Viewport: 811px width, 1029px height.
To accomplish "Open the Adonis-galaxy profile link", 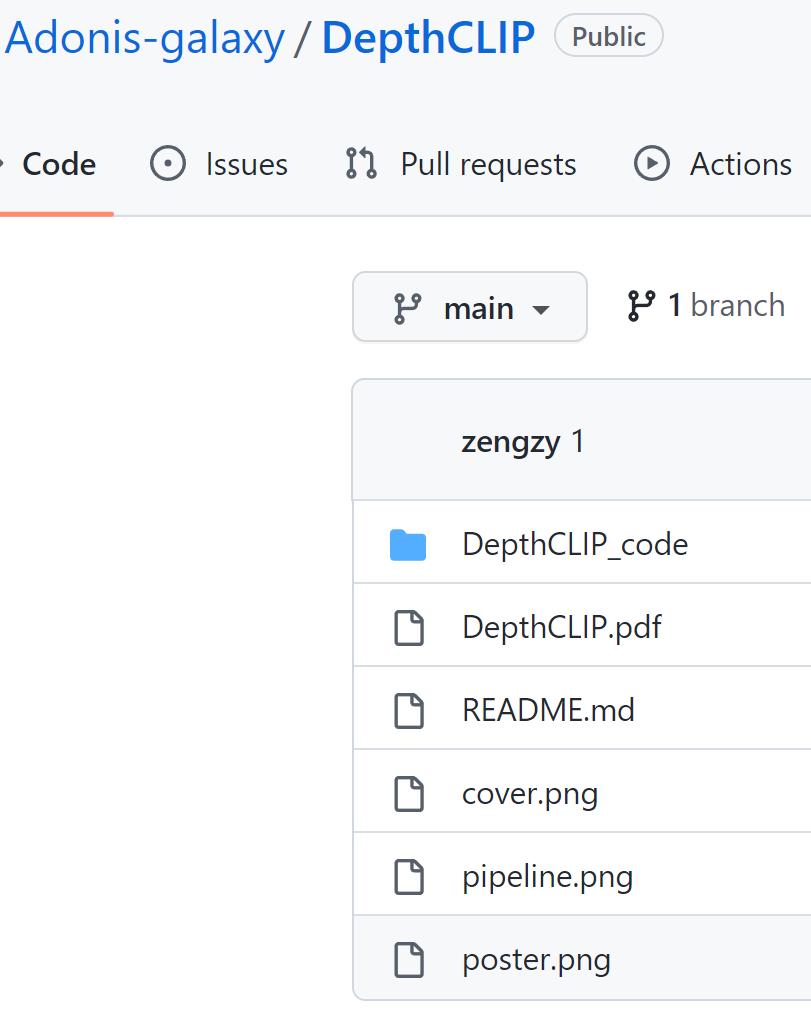I will coord(143,36).
